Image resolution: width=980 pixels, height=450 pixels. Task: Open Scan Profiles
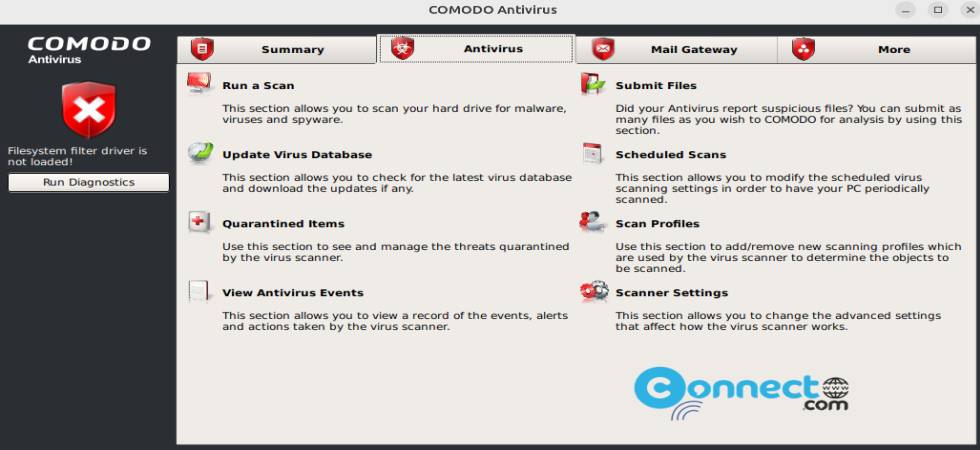tap(658, 224)
